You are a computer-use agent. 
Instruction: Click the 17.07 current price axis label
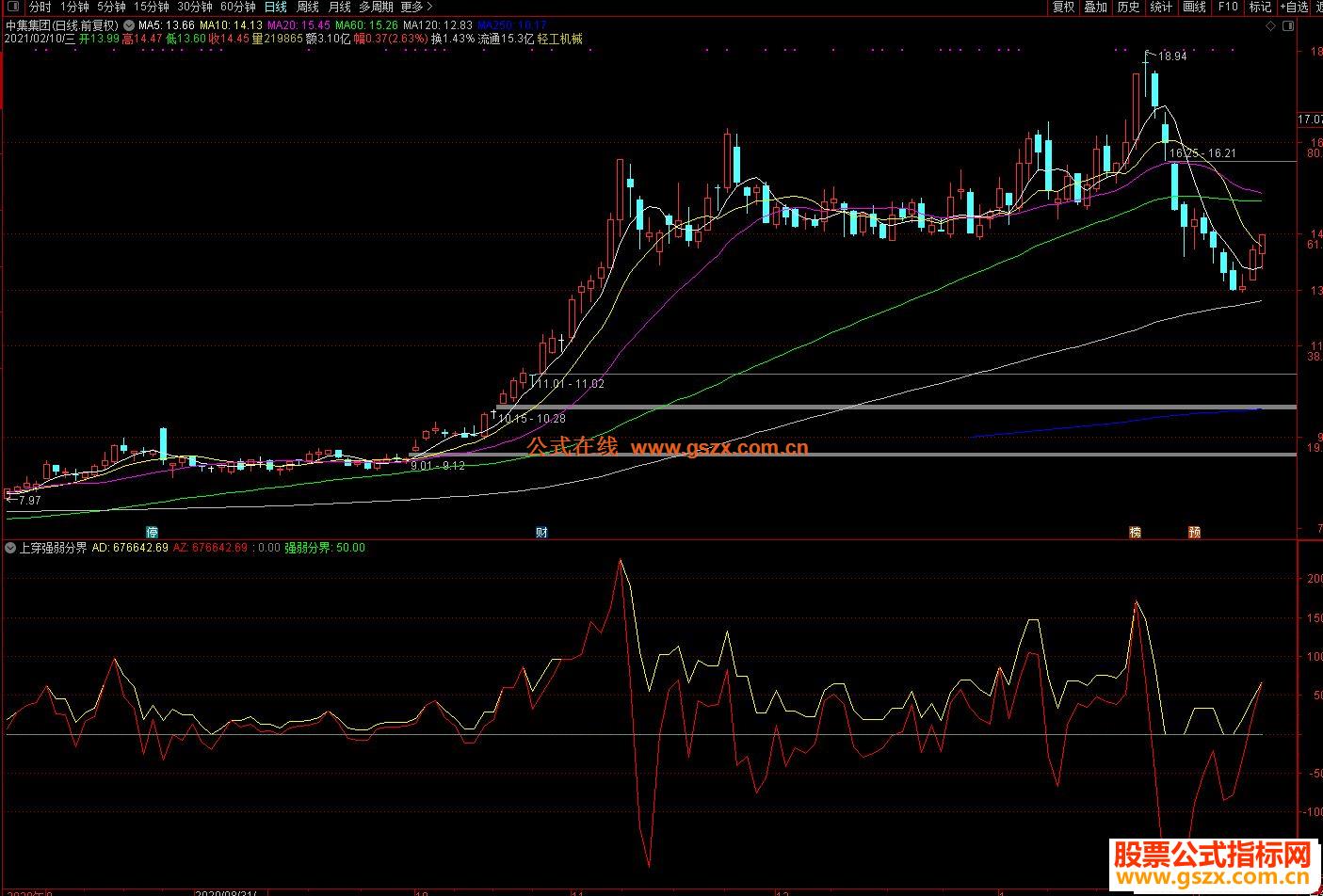click(1310, 120)
